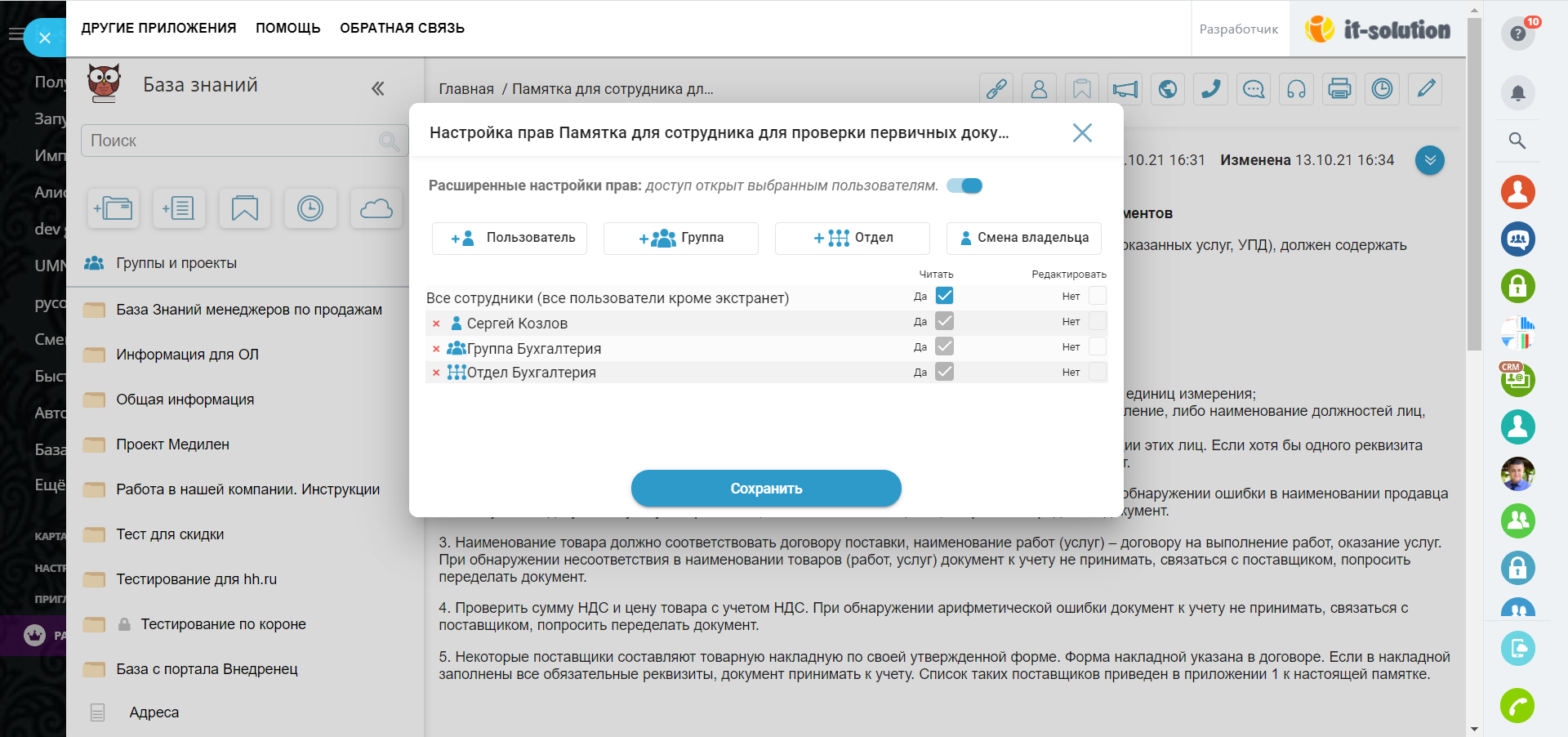Open access rights via the user icon

1039,89
